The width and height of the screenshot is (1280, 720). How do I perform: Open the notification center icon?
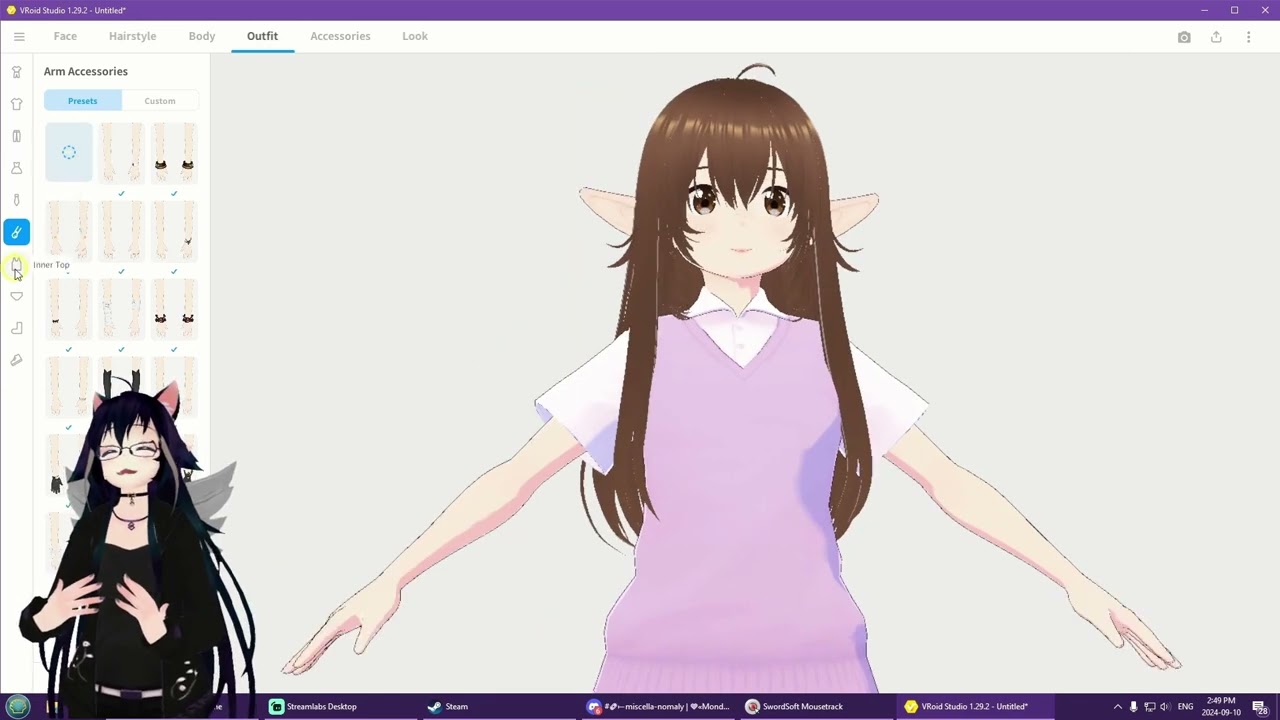tap(1260, 707)
